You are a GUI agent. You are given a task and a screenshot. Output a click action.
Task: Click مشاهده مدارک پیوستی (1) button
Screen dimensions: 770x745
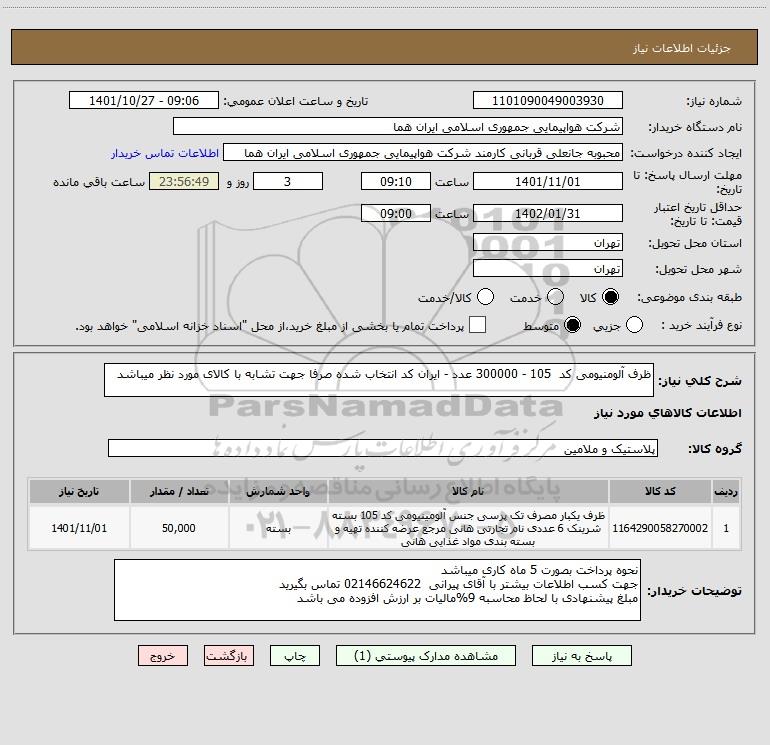[x=426, y=656]
